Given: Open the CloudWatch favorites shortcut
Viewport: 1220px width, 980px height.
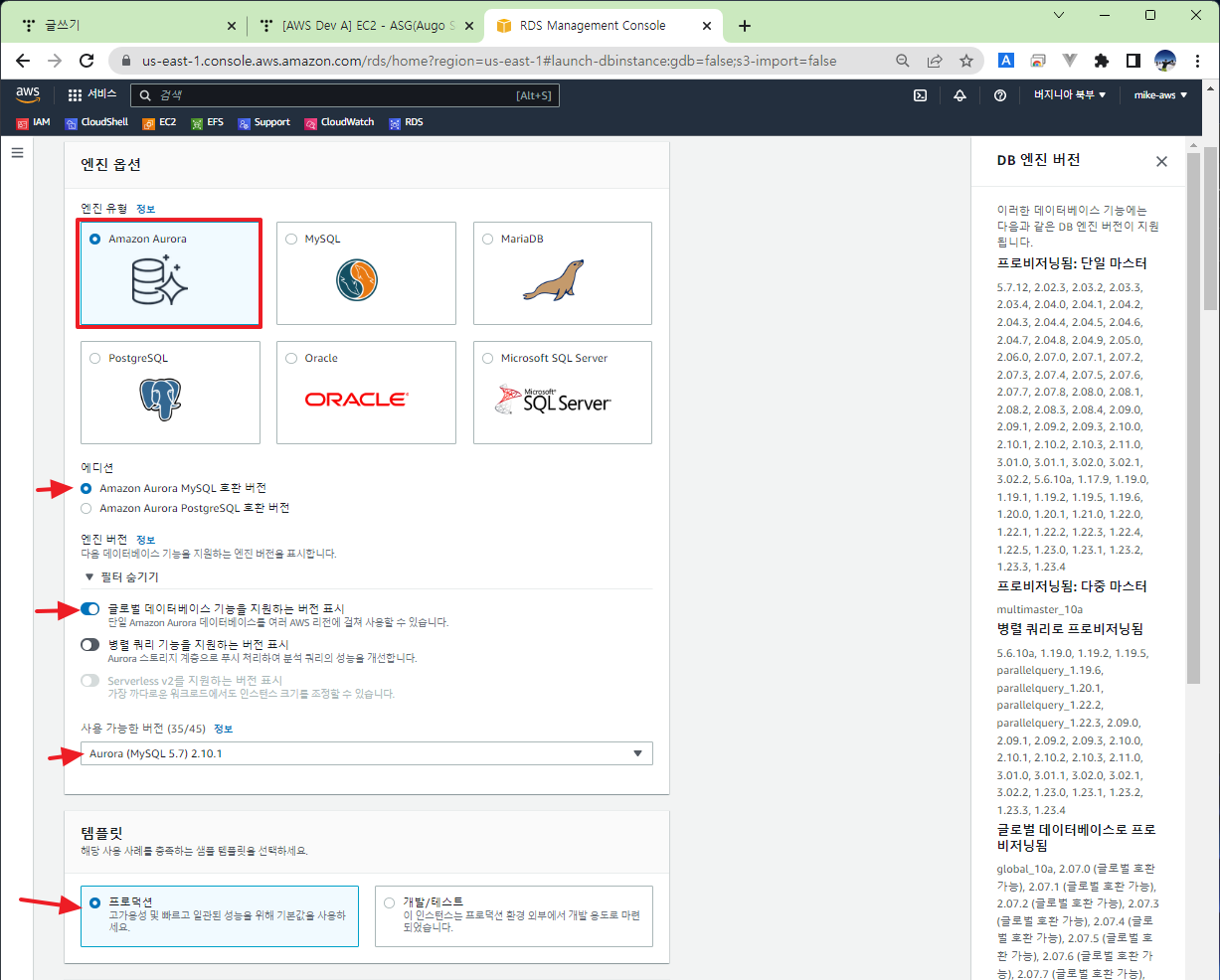Looking at the screenshot, I should pos(339,122).
